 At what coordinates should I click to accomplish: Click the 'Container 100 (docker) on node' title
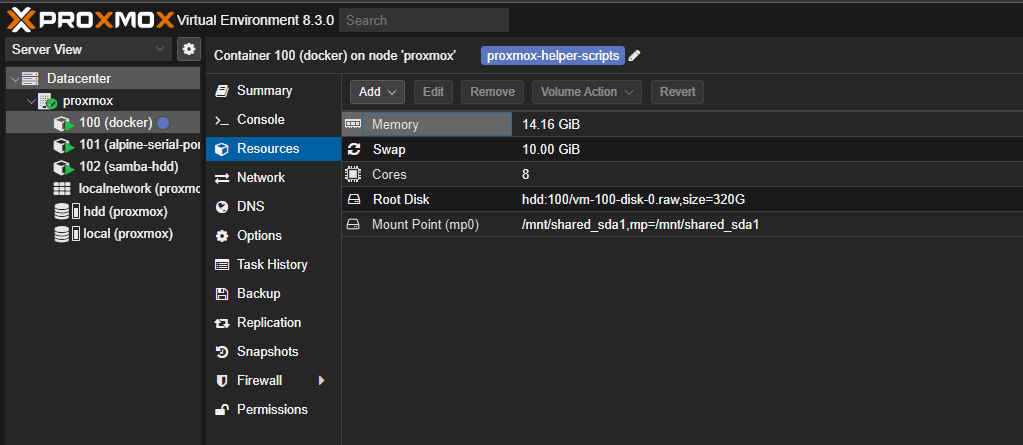click(x=335, y=56)
